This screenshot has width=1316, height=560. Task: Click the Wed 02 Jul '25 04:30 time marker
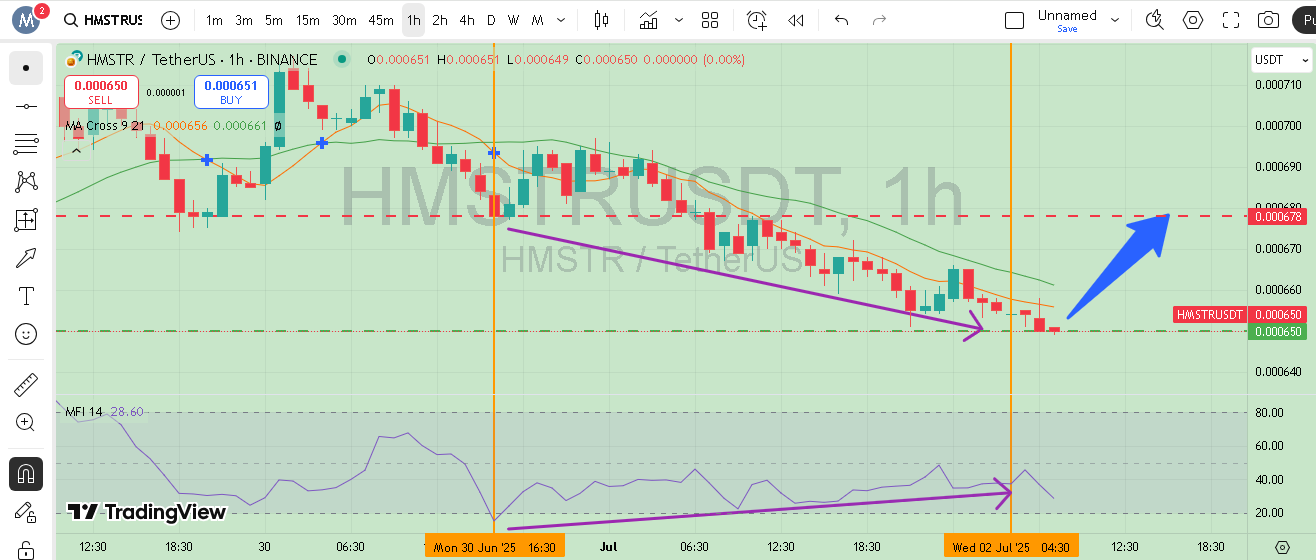(x=1012, y=546)
